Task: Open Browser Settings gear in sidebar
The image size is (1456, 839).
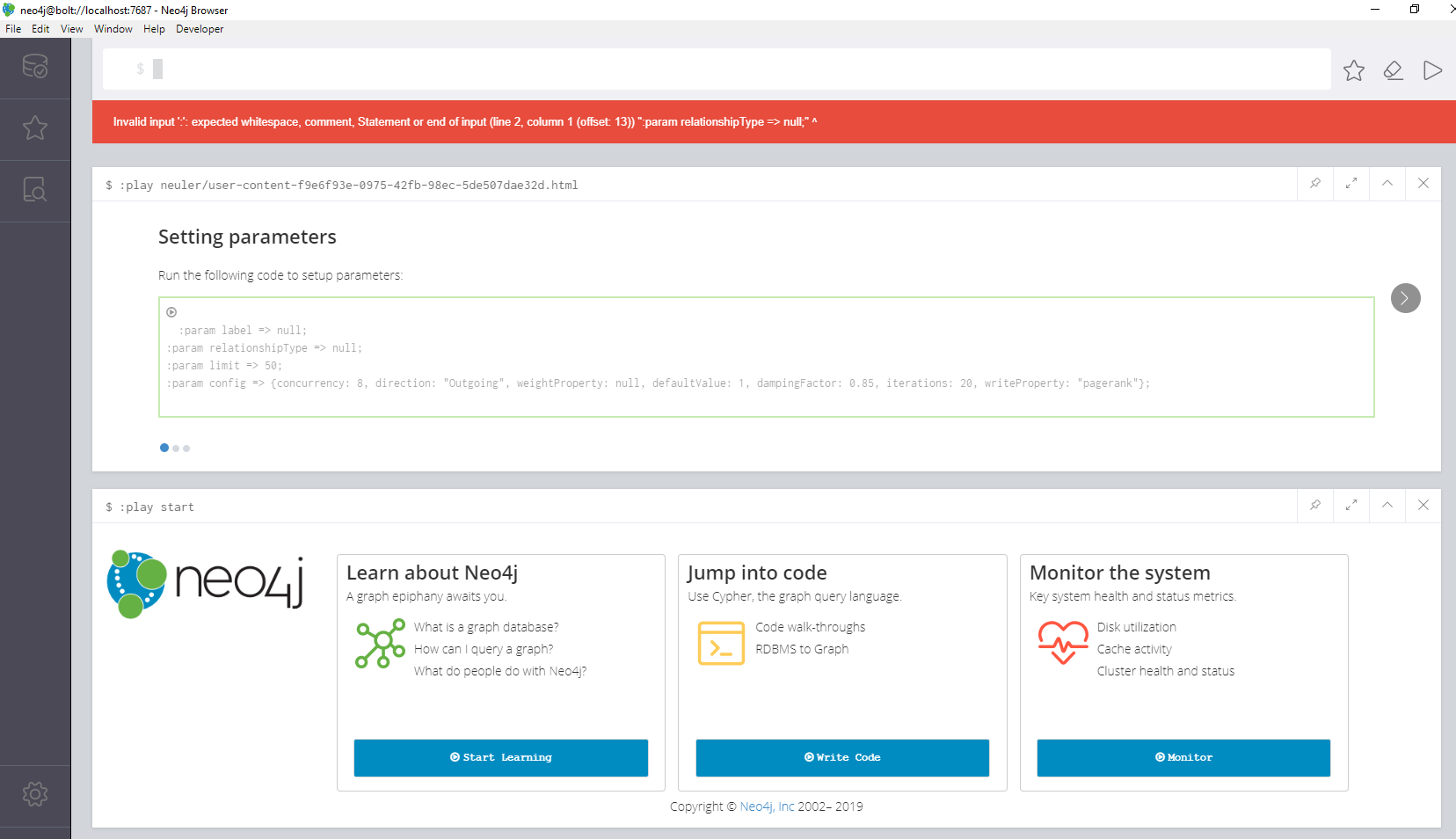Action: pos(35,794)
